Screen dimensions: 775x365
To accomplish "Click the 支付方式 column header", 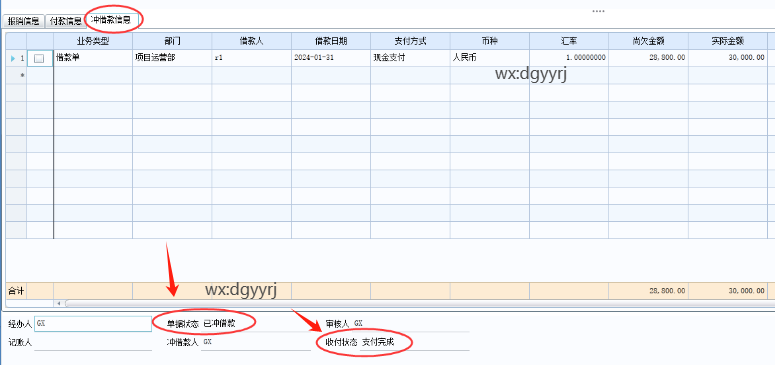I will coord(410,42).
